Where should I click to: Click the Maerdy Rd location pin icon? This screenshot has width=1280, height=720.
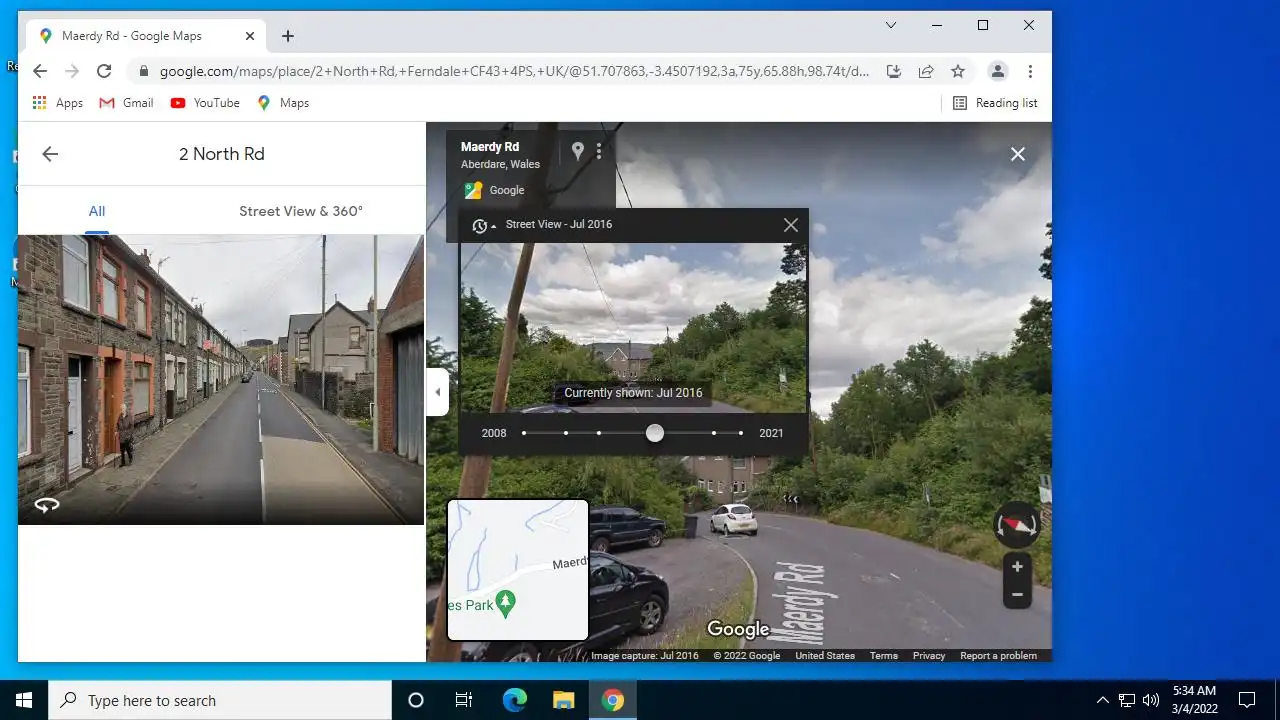pos(577,151)
